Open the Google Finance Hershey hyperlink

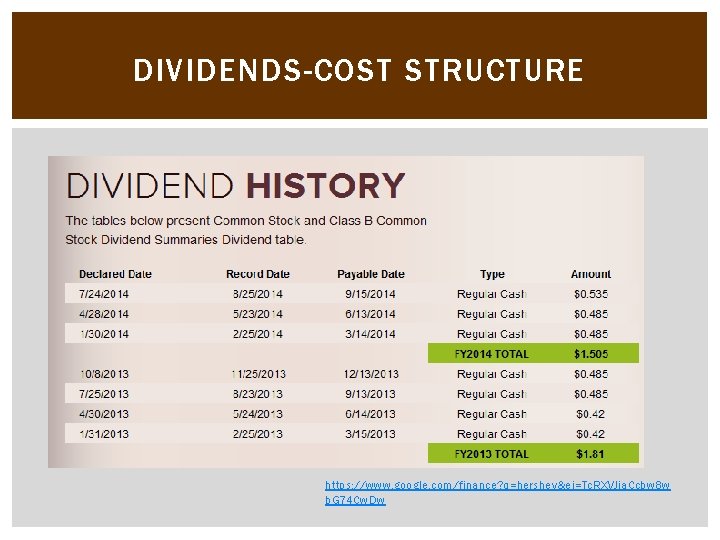tap(498, 492)
